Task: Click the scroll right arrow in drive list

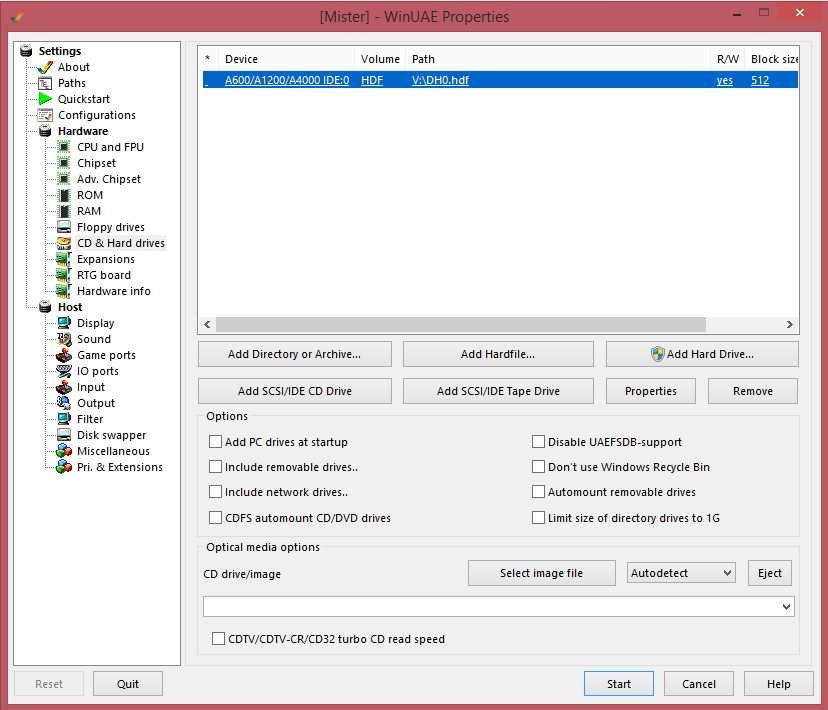Action: click(789, 325)
